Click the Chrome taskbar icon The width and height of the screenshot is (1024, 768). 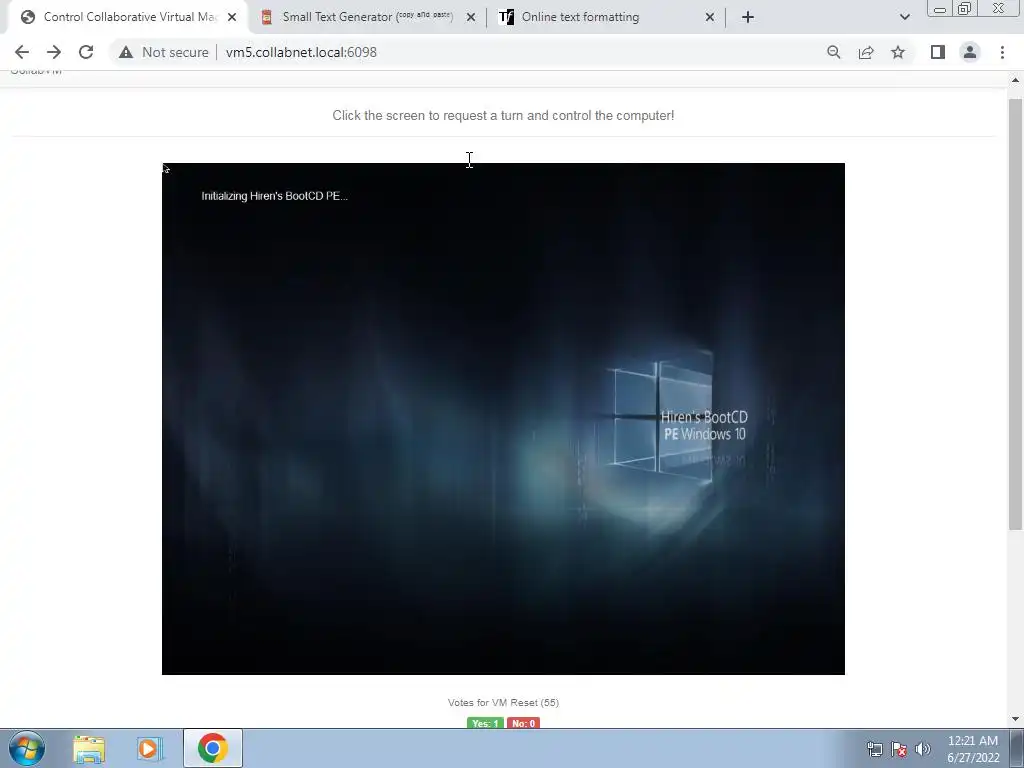[212, 748]
